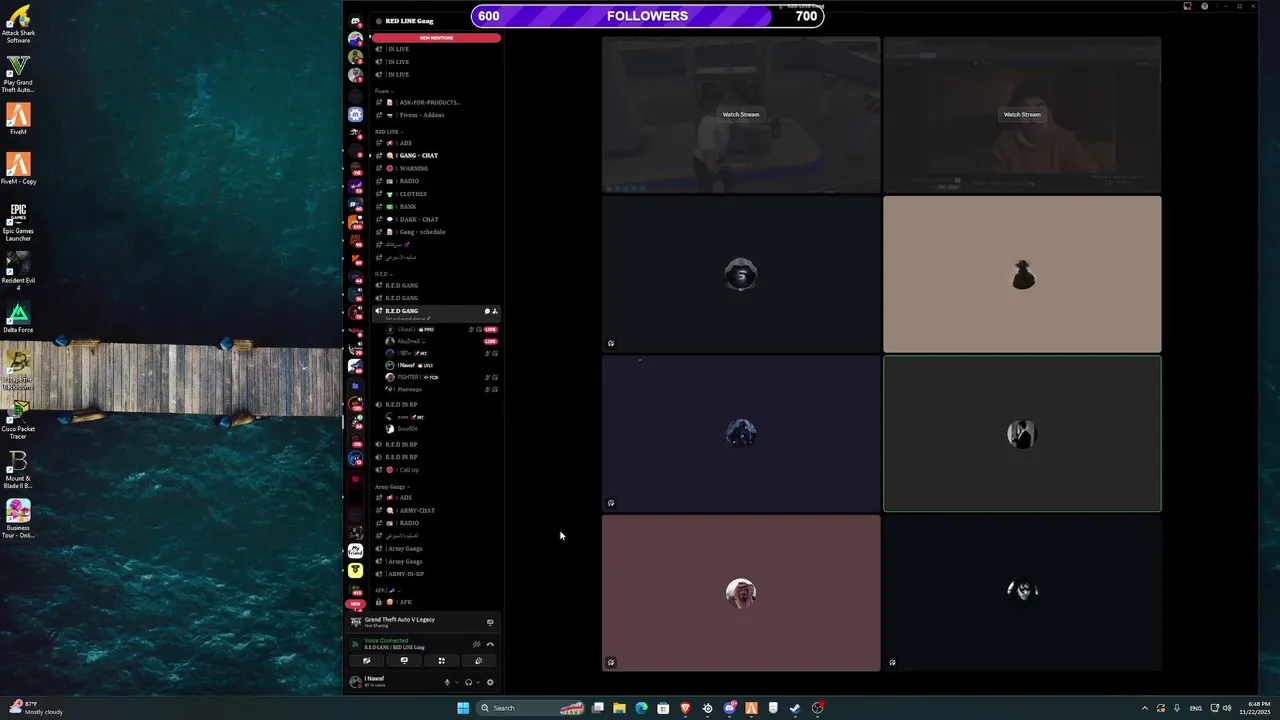Viewport: 1280px width, 720px height.
Task: Turn on the camera in voice panel
Action: pos(367,661)
